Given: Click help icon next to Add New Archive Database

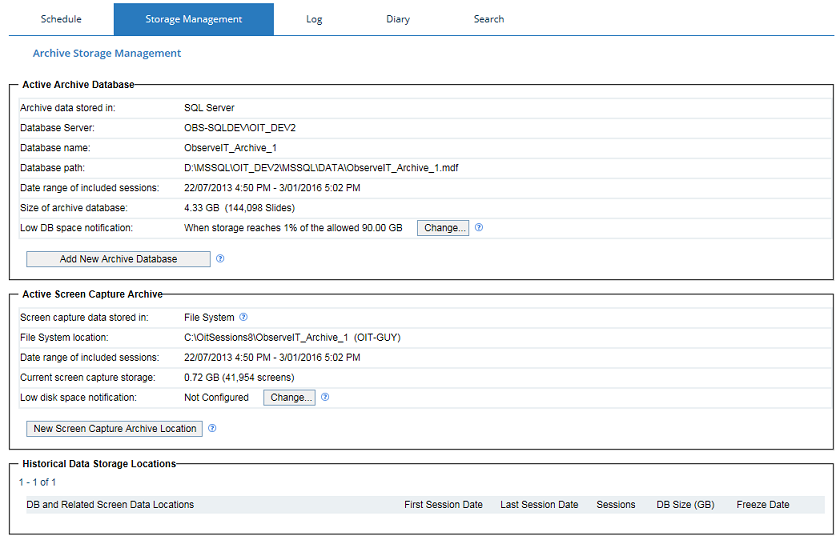Looking at the screenshot, I should click(x=220, y=259).
